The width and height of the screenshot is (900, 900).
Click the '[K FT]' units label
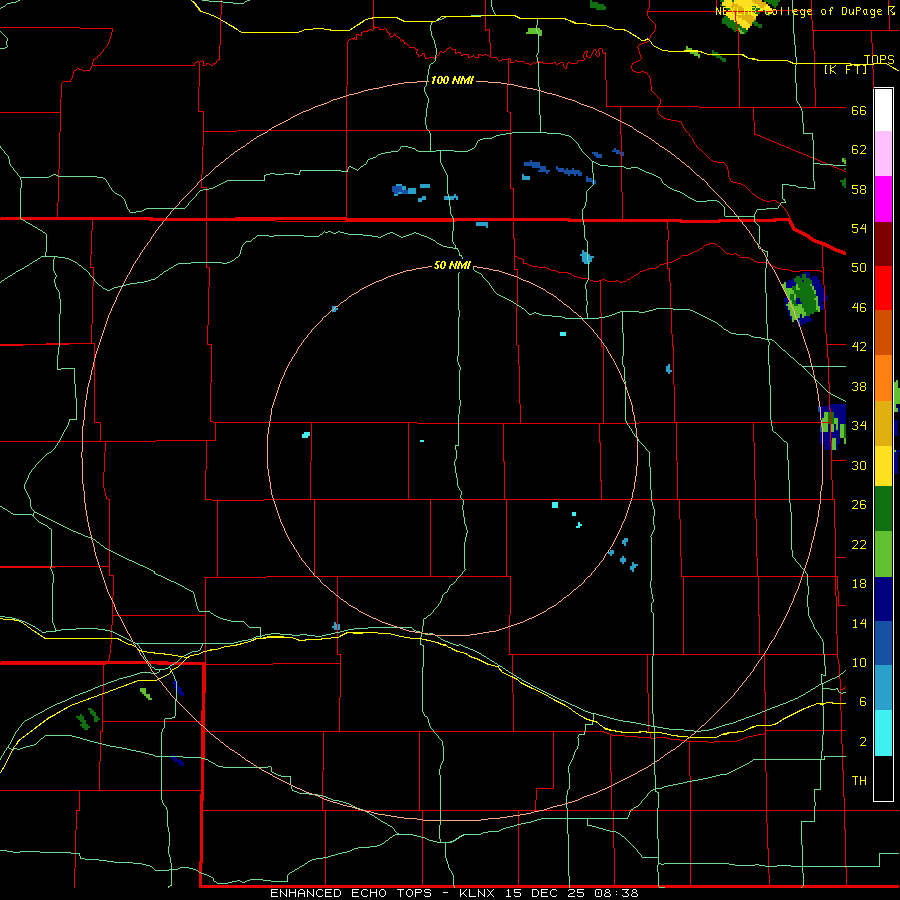(x=845, y=70)
